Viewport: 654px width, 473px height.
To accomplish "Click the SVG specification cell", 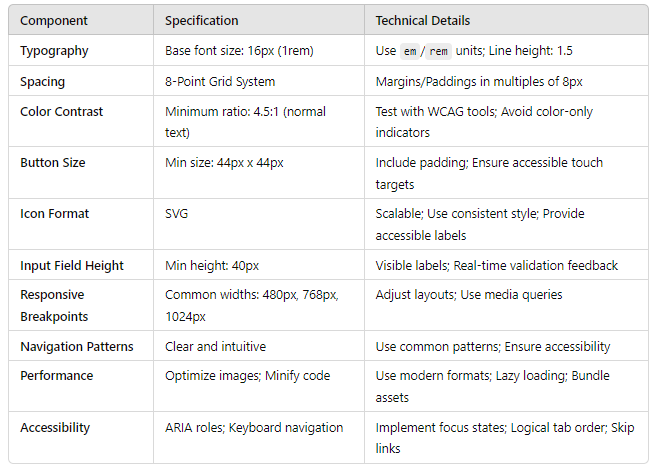I will (x=177, y=213).
